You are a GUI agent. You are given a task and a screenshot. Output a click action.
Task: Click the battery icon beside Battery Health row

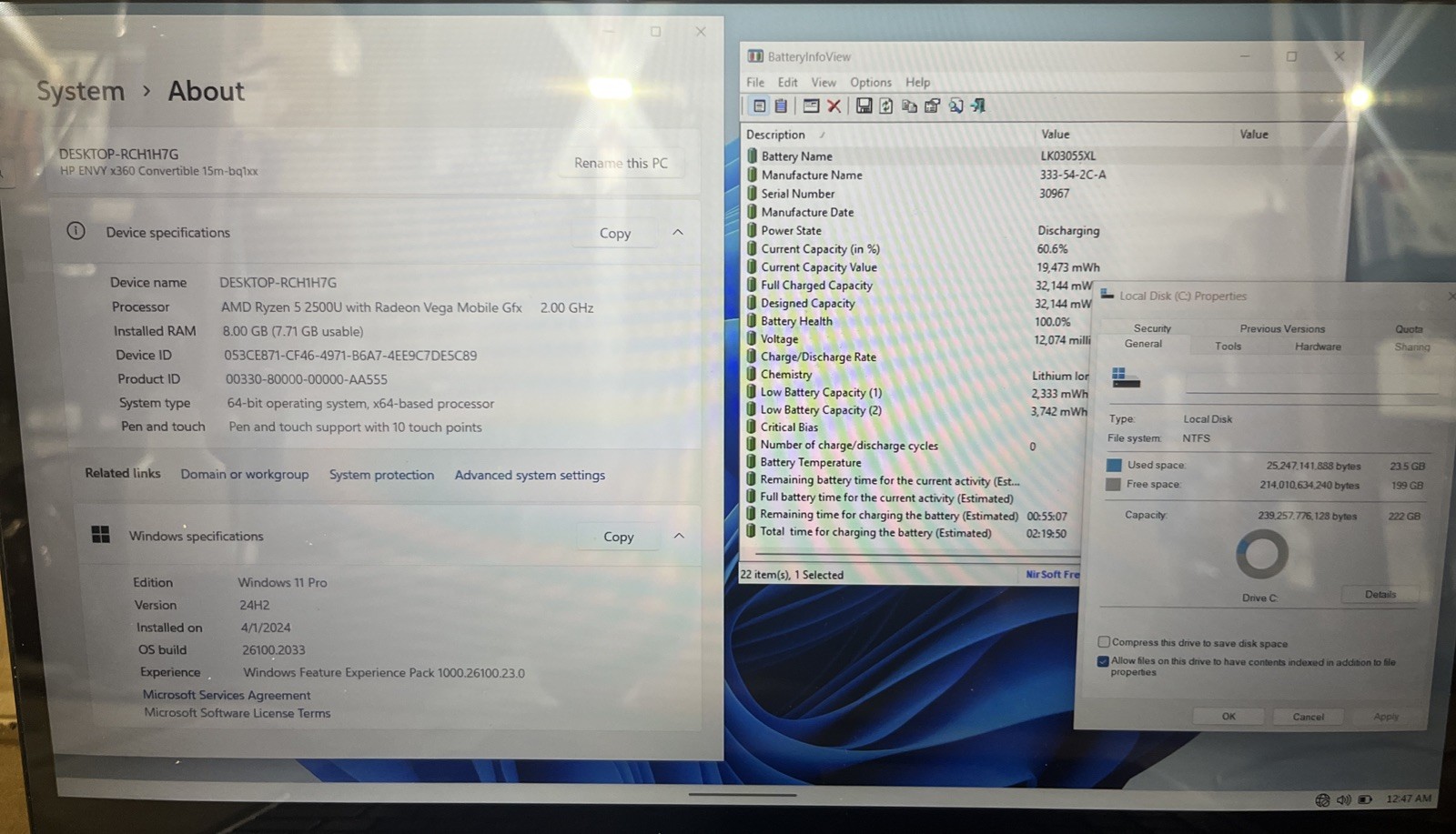752,320
